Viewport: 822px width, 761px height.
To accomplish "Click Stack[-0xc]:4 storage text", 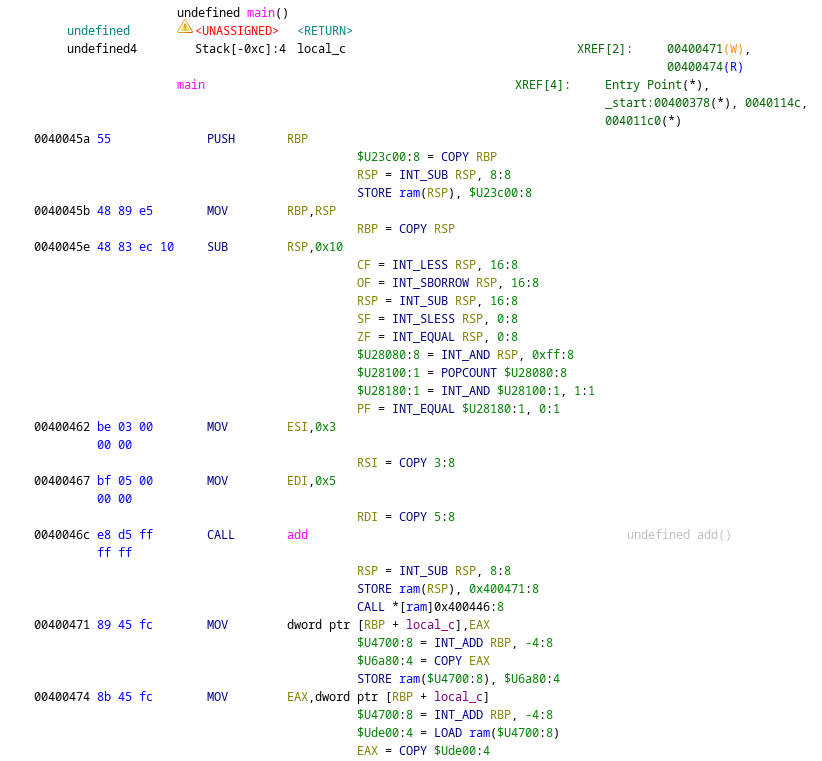I will point(241,49).
